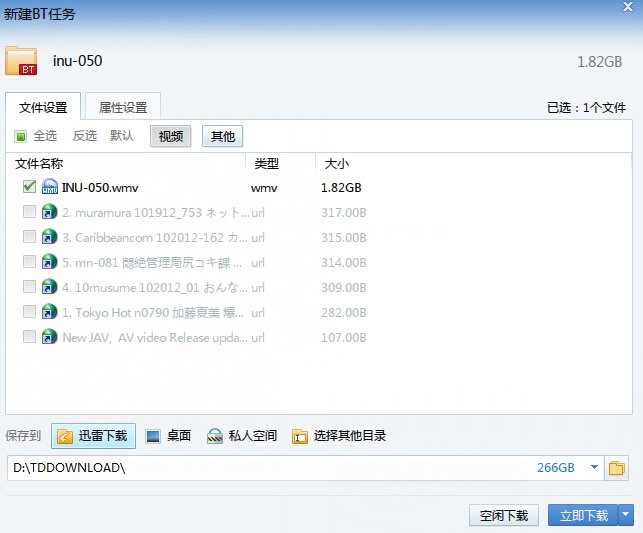Toggle the 全选 select-all checkbox
643x533 pixels.
(x=21, y=136)
